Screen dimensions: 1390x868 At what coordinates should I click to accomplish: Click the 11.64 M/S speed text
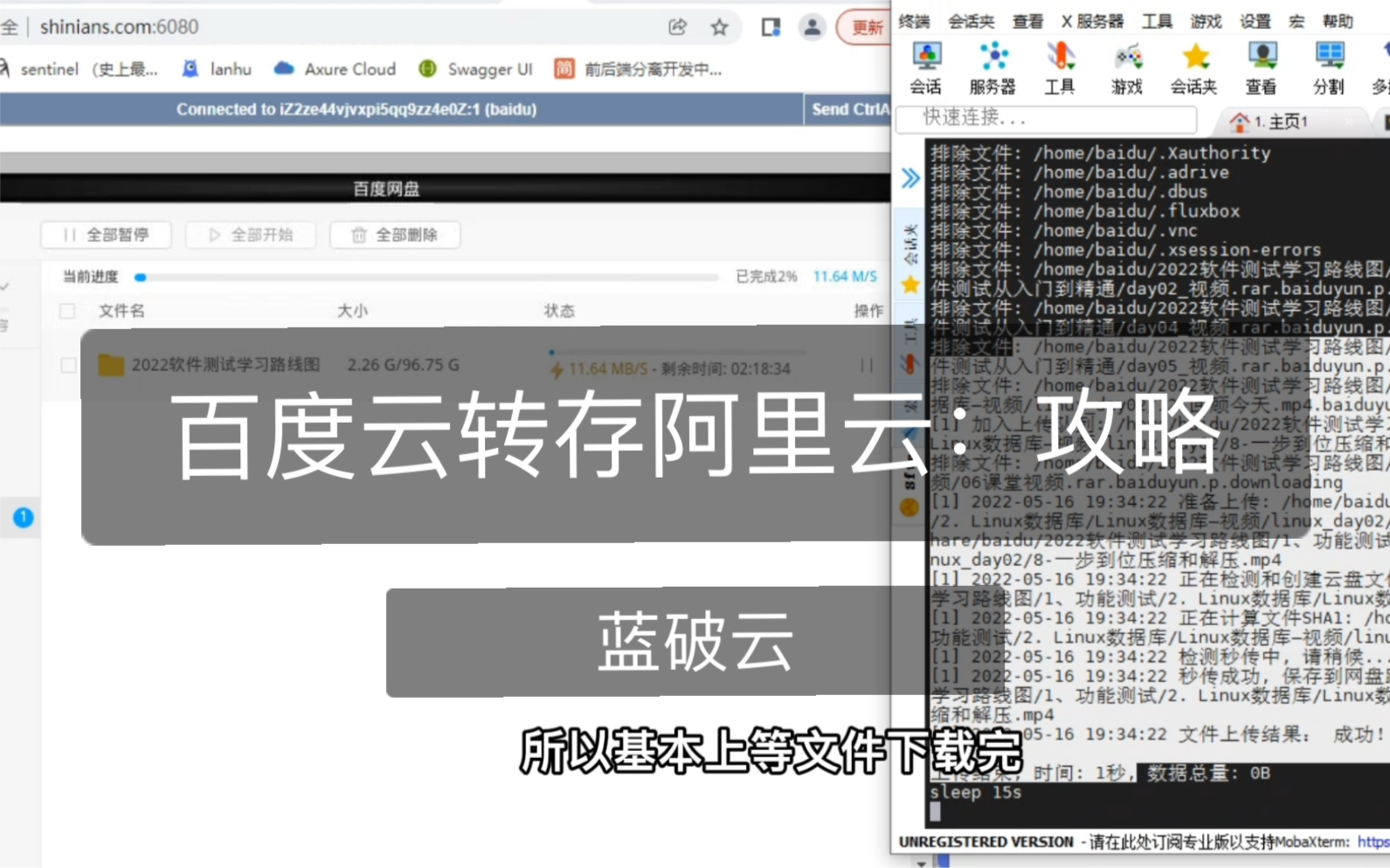tap(845, 276)
